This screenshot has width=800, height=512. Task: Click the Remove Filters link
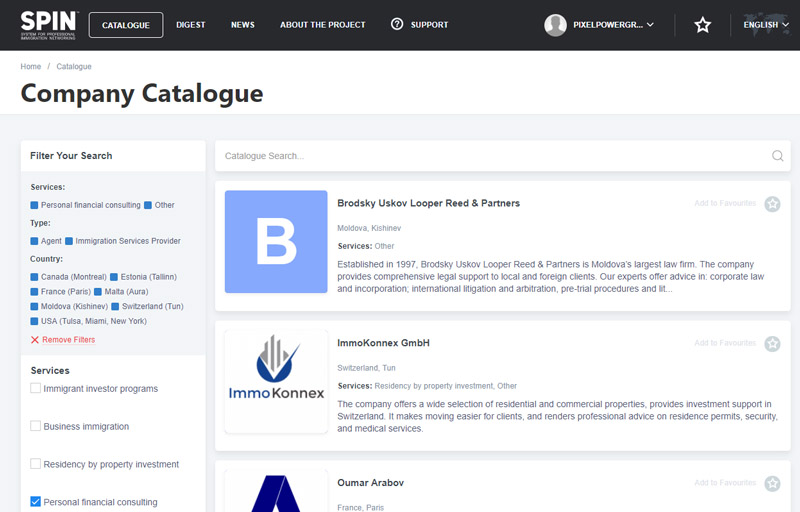68,340
